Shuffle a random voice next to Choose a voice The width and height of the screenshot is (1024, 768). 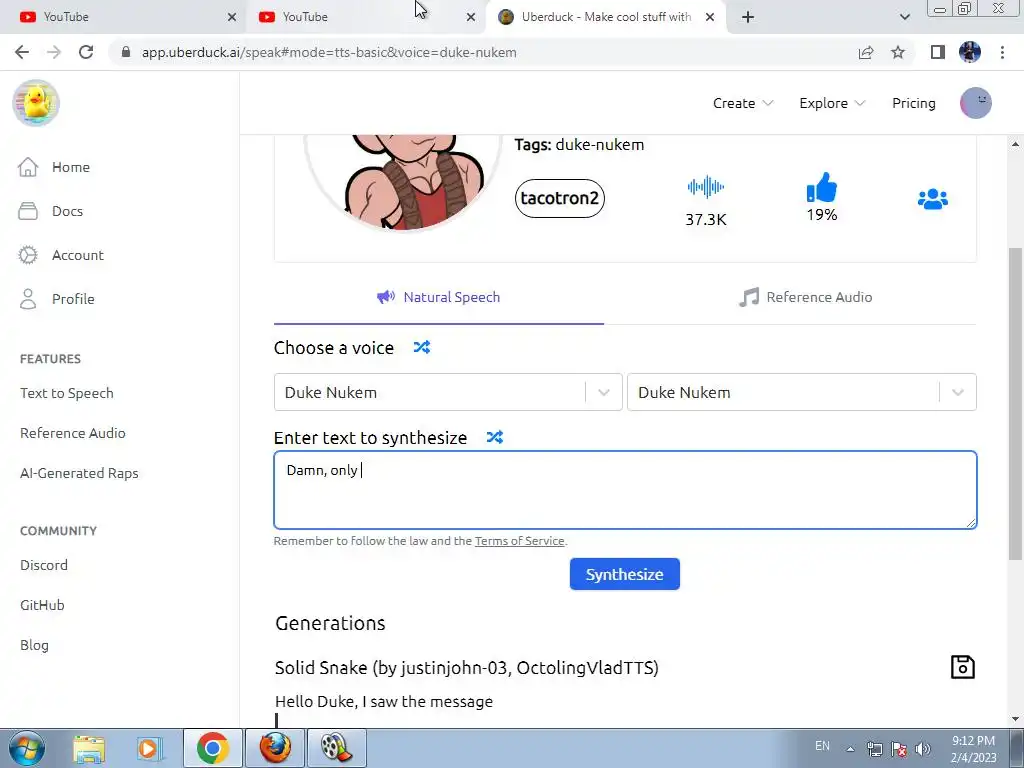(x=422, y=347)
